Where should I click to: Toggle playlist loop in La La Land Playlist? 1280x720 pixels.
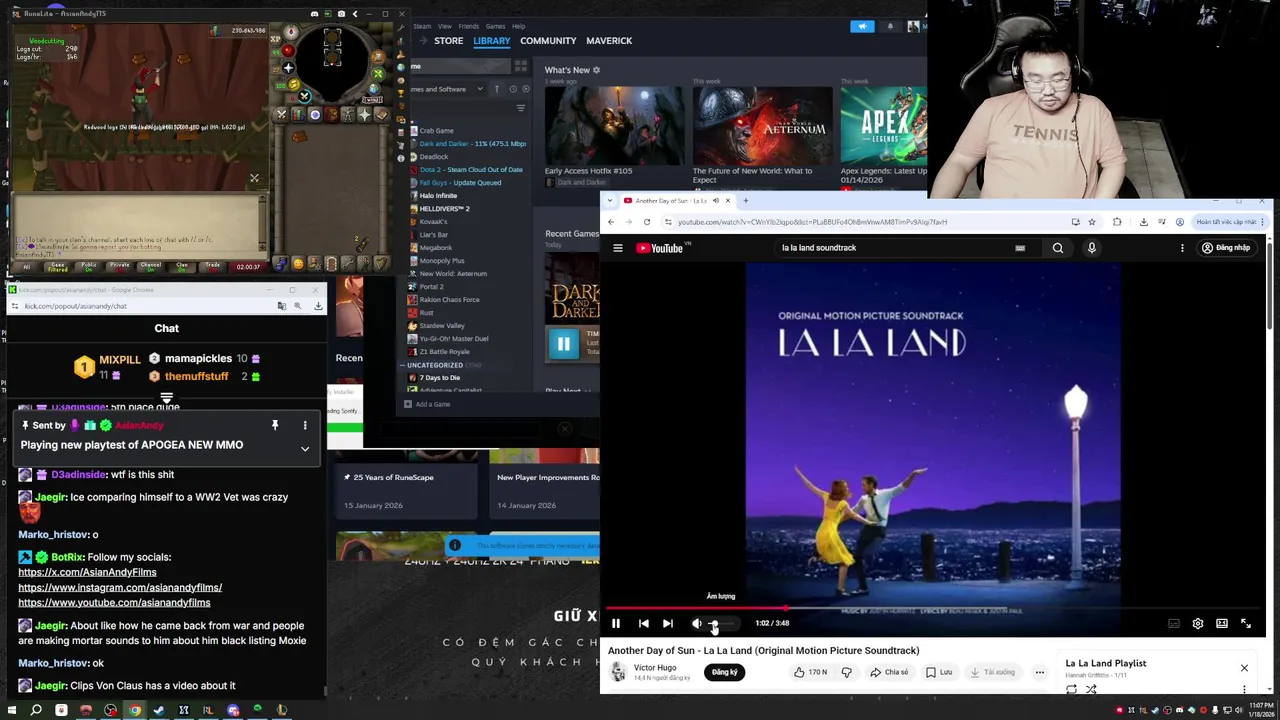[1071, 689]
